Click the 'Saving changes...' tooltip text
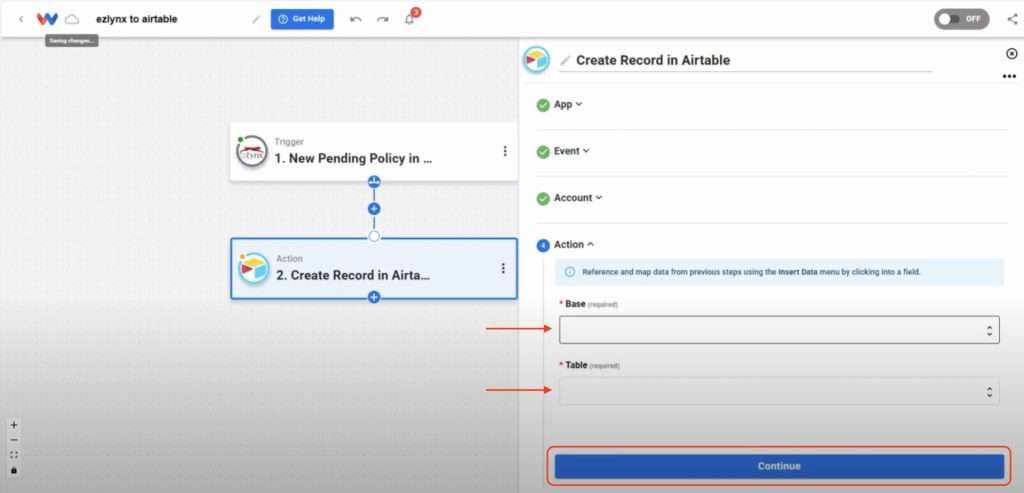This screenshot has height=493, width=1024. tap(72, 40)
